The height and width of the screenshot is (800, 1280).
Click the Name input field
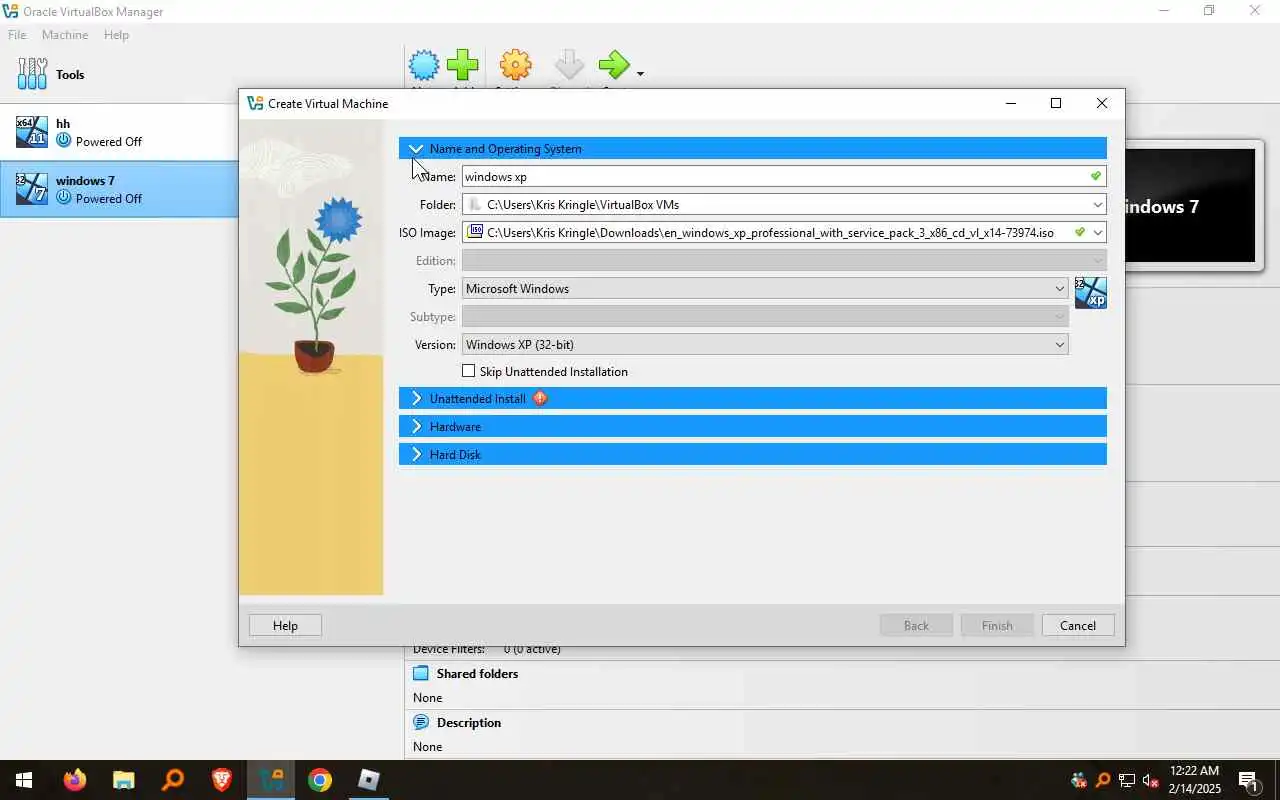point(784,176)
